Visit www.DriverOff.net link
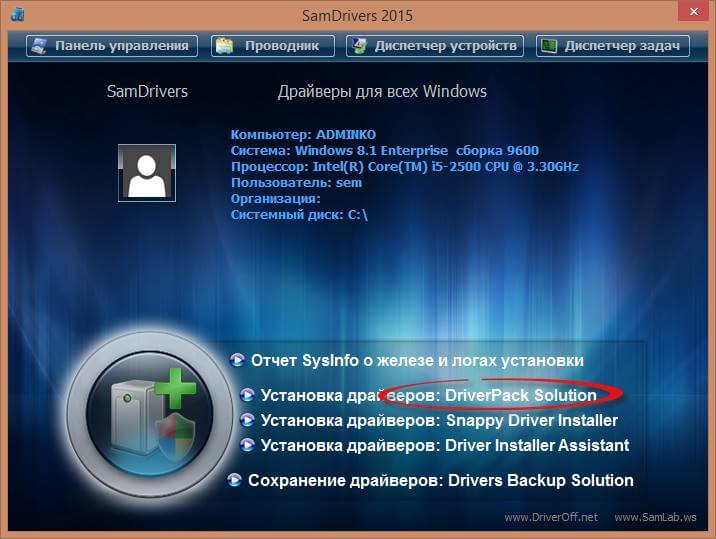The width and height of the screenshot is (716, 539). pos(551,517)
